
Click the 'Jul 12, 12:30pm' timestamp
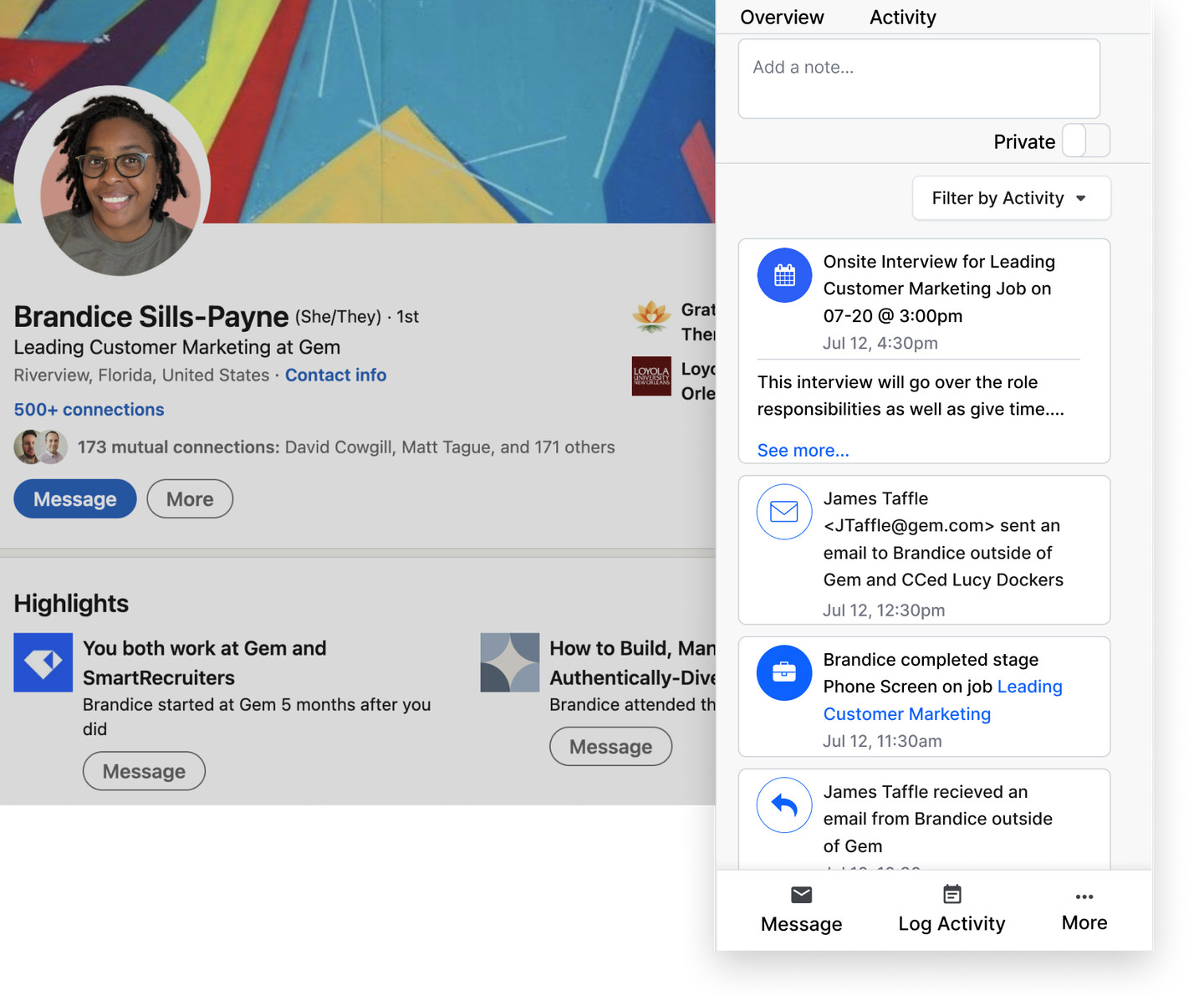pyautogui.click(x=884, y=610)
